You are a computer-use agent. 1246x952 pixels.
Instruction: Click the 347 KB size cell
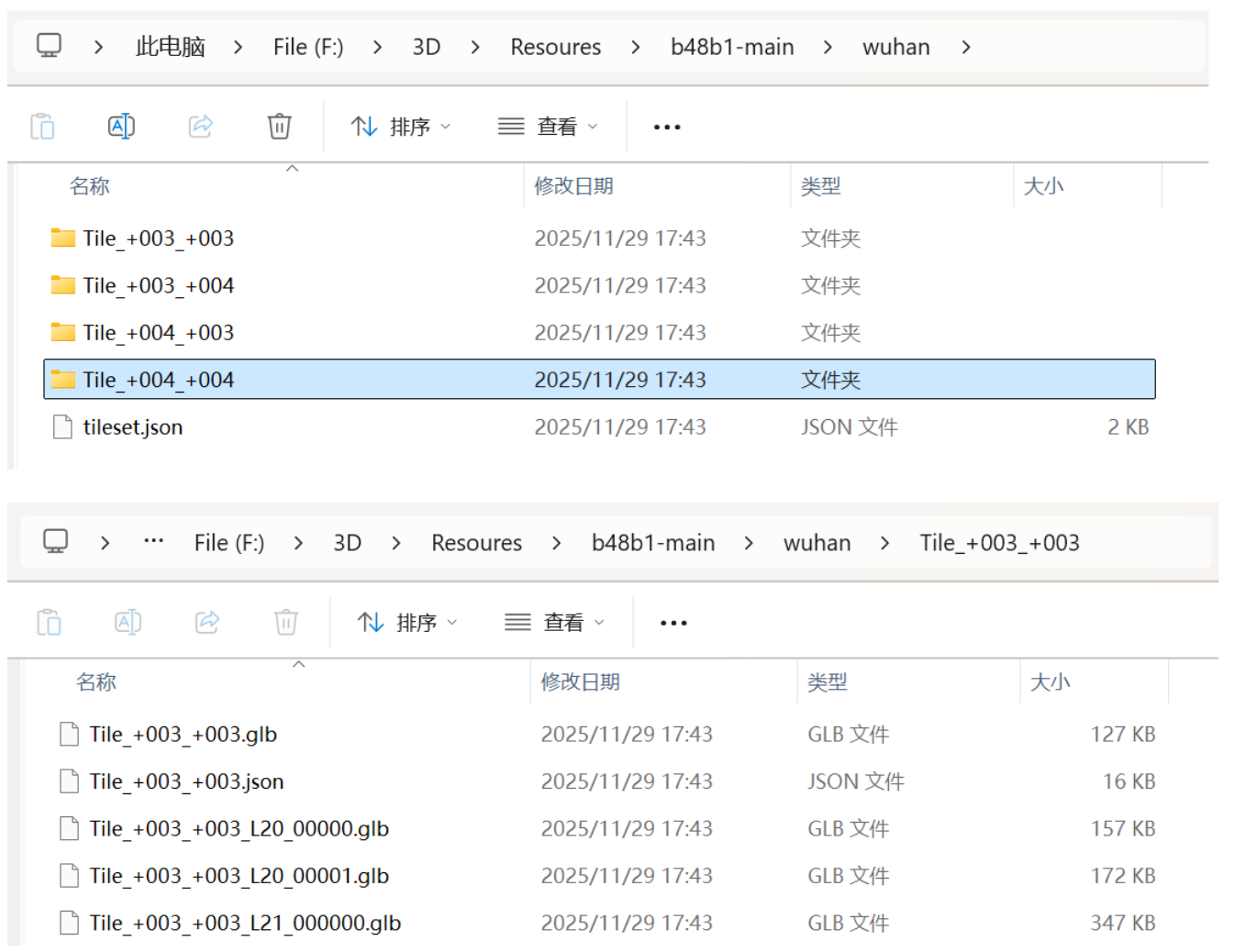1123,923
